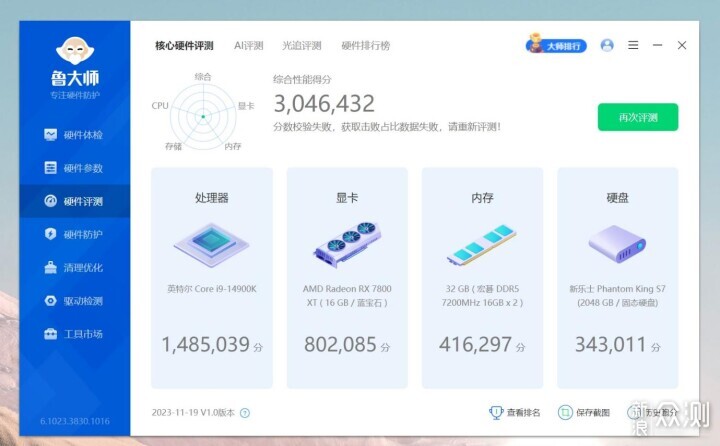Go to 清理优化 in the sidebar
Image resolution: width=720 pixels, height=446 pixels.
(74, 267)
